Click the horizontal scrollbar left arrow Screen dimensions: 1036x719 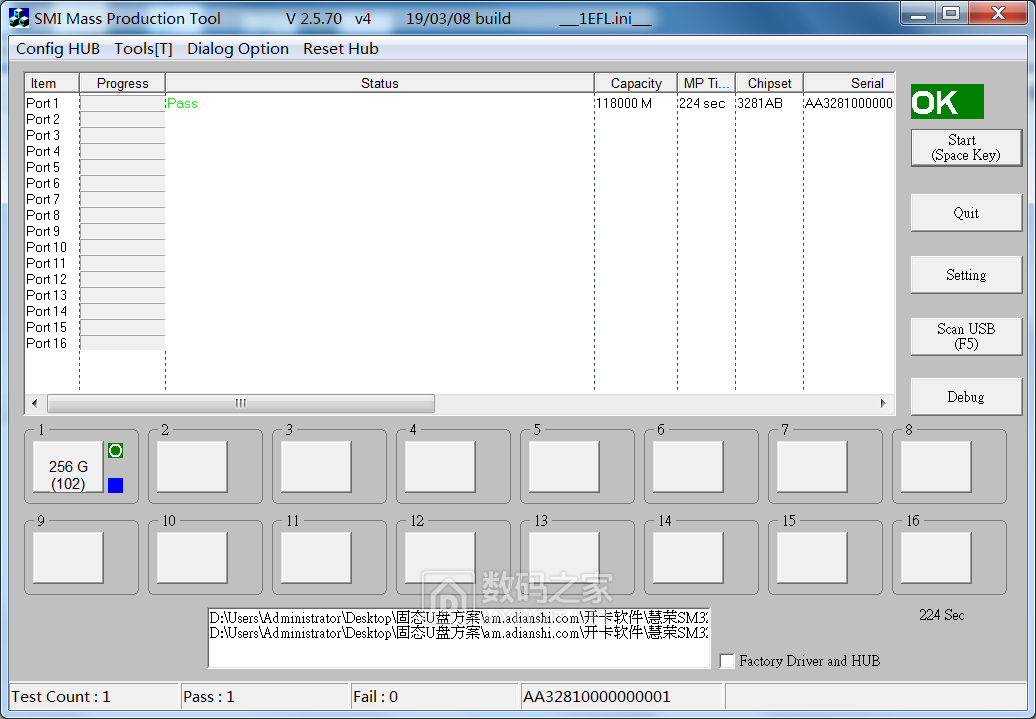(x=34, y=403)
